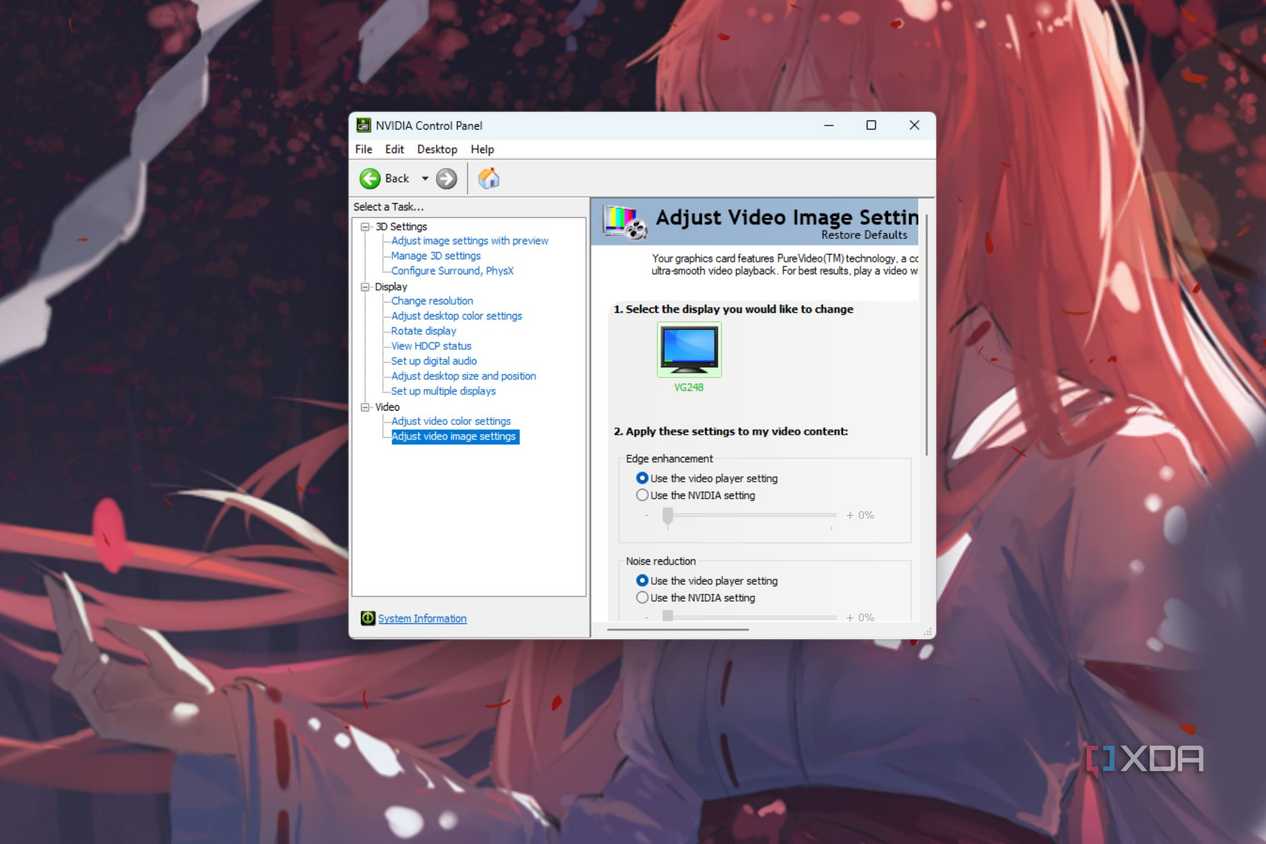Click the 'Display' category label
Screen dimensions: 1266x844
click(x=391, y=287)
